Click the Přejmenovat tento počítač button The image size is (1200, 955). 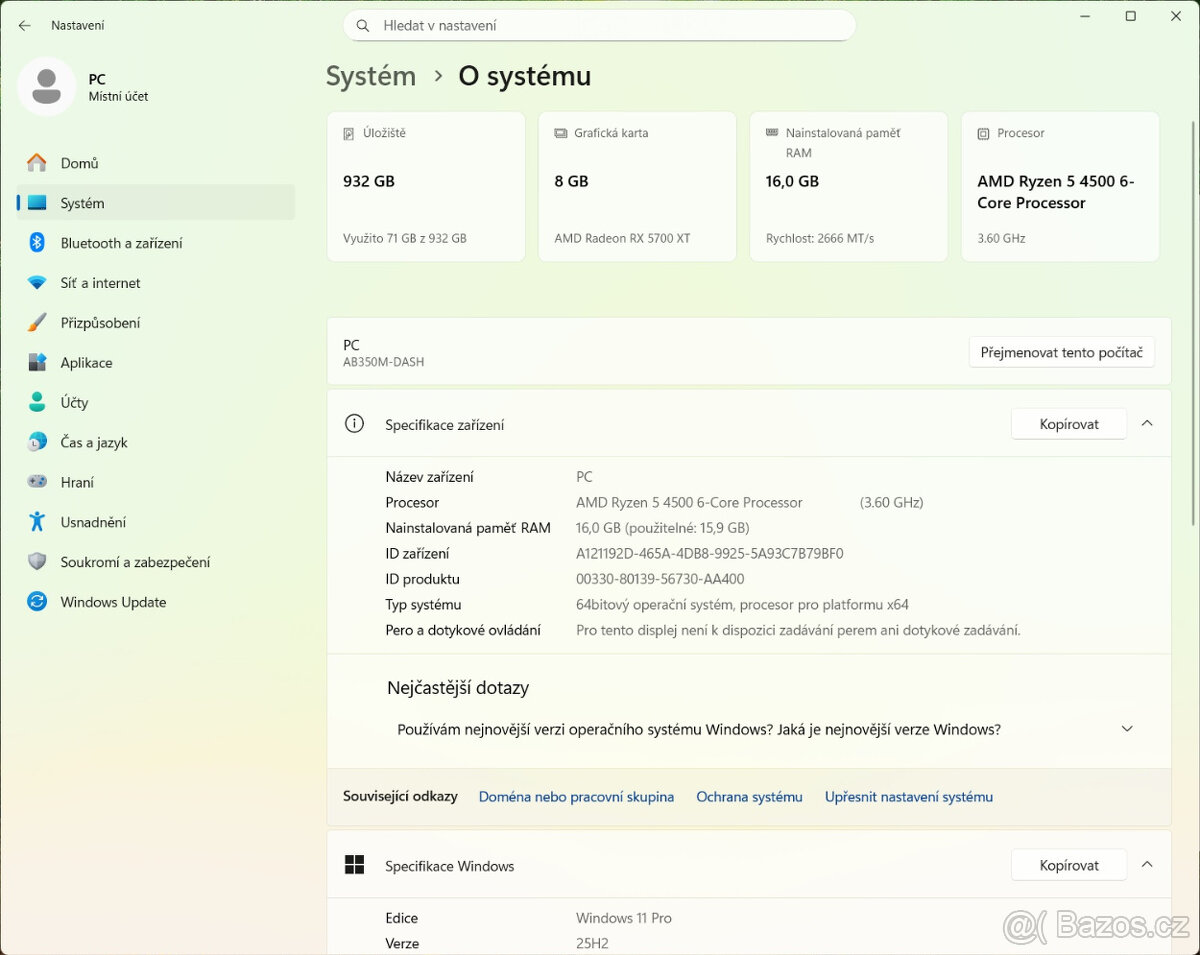pyautogui.click(x=1061, y=352)
